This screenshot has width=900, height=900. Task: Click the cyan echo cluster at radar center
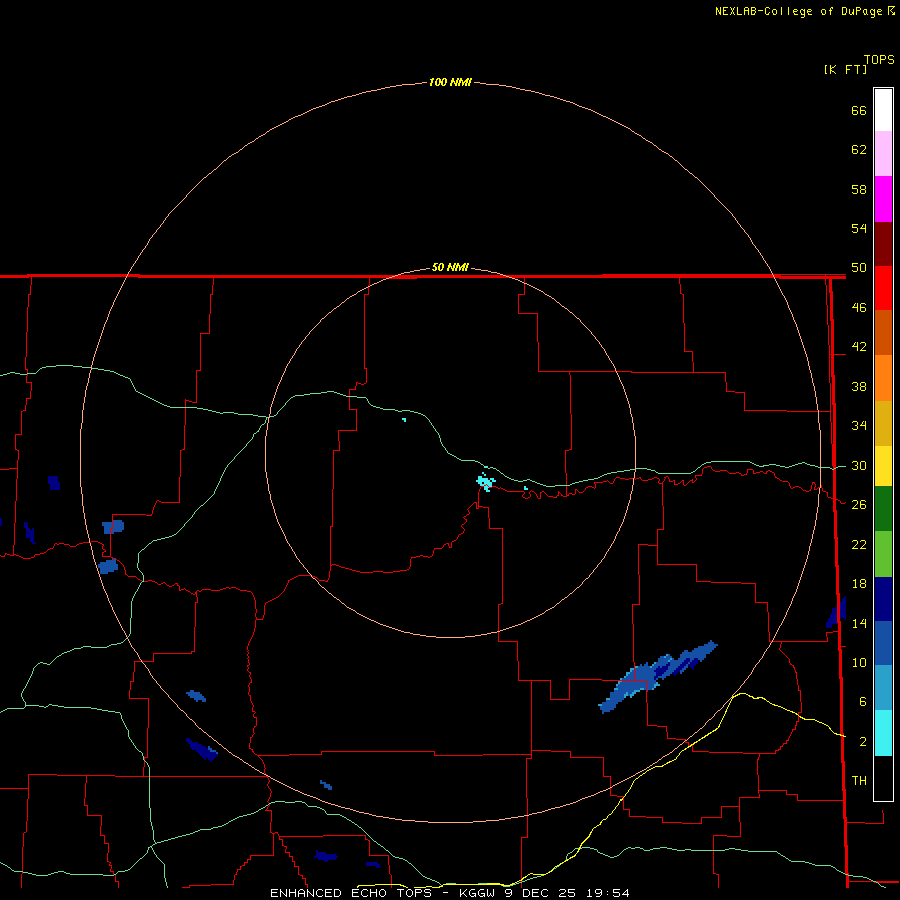tap(486, 482)
